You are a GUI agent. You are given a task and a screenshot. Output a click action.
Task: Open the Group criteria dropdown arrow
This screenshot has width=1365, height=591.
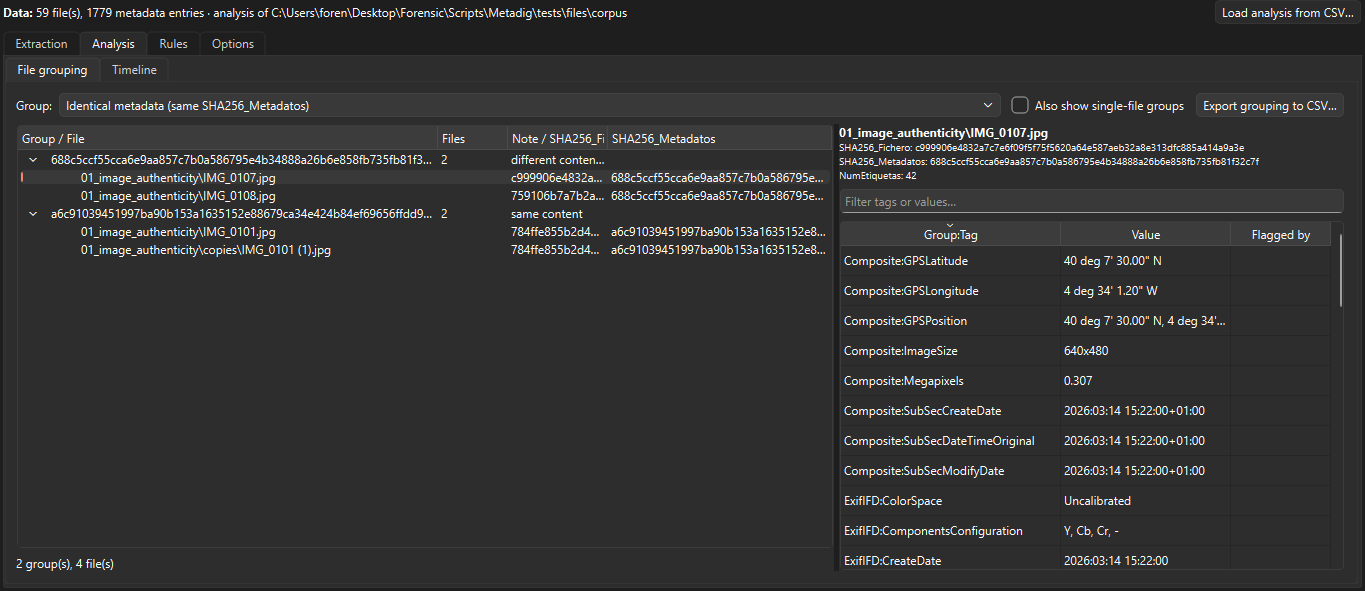[988, 105]
